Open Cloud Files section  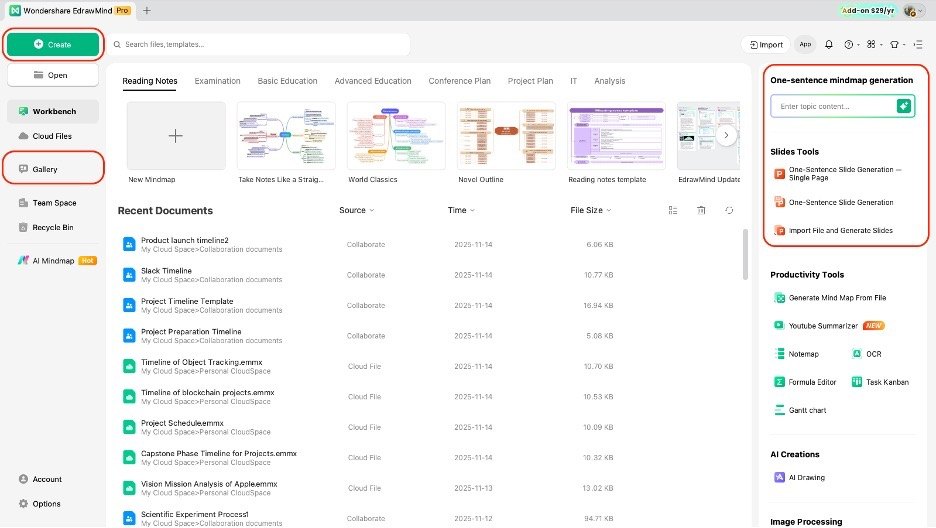[53, 136]
